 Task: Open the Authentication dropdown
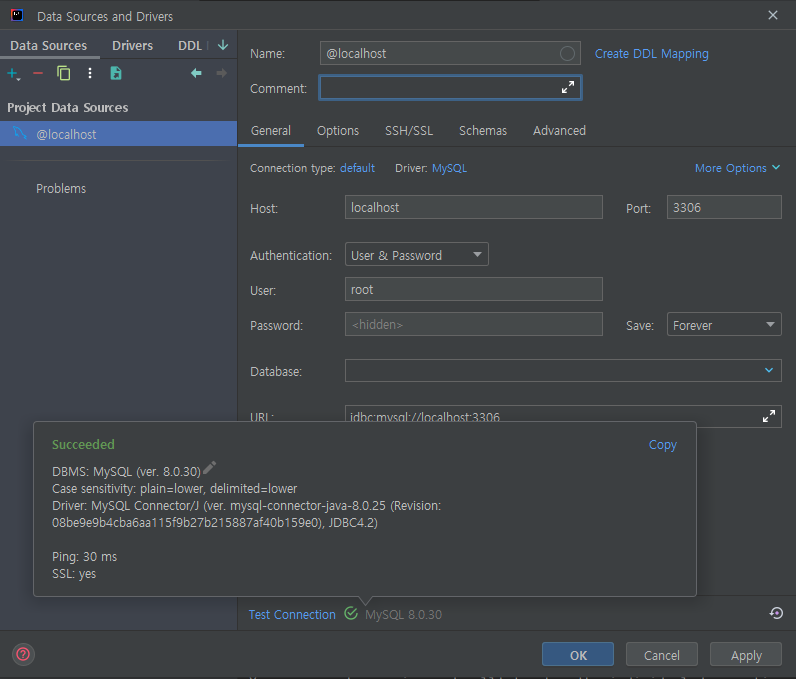point(416,254)
